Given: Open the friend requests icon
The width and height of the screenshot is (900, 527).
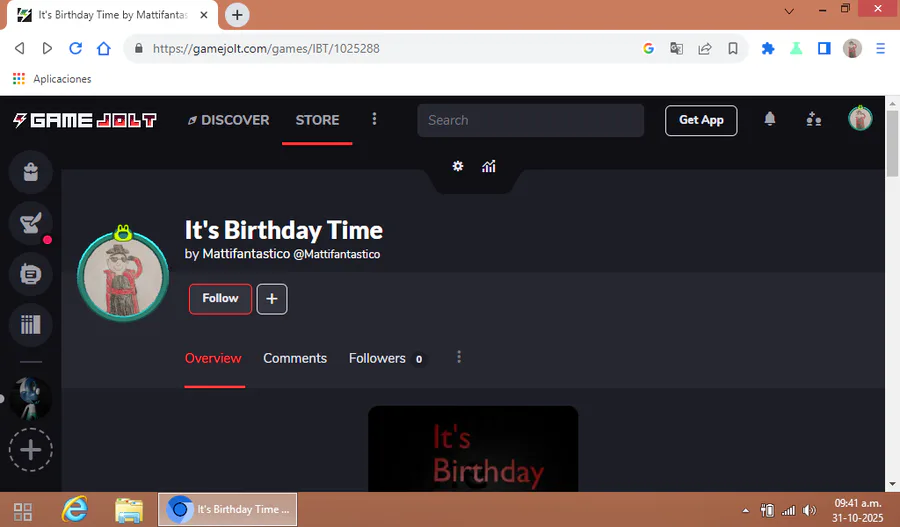Looking at the screenshot, I should click(813, 119).
